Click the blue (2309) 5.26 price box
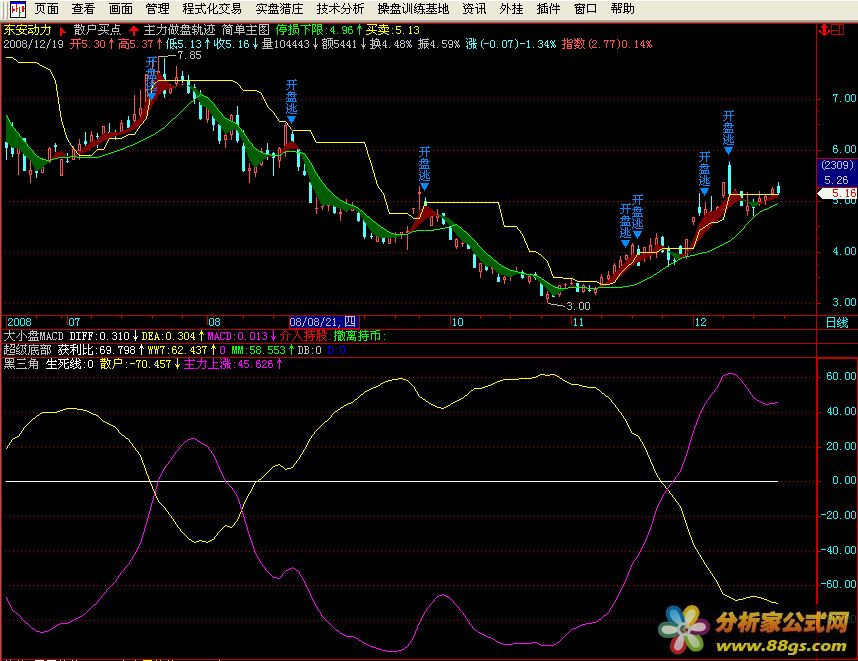Image resolution: width=858 pixels, height=661 pixels. [837, 172]
